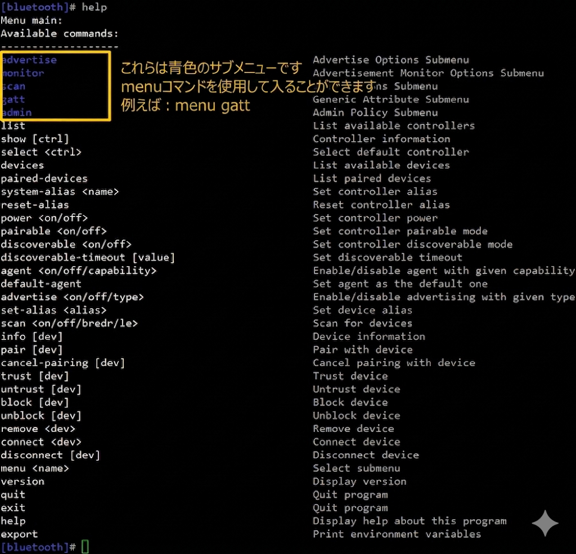
Task: Click the 'set-alias <alias>' command
Action: coord(54,310)
